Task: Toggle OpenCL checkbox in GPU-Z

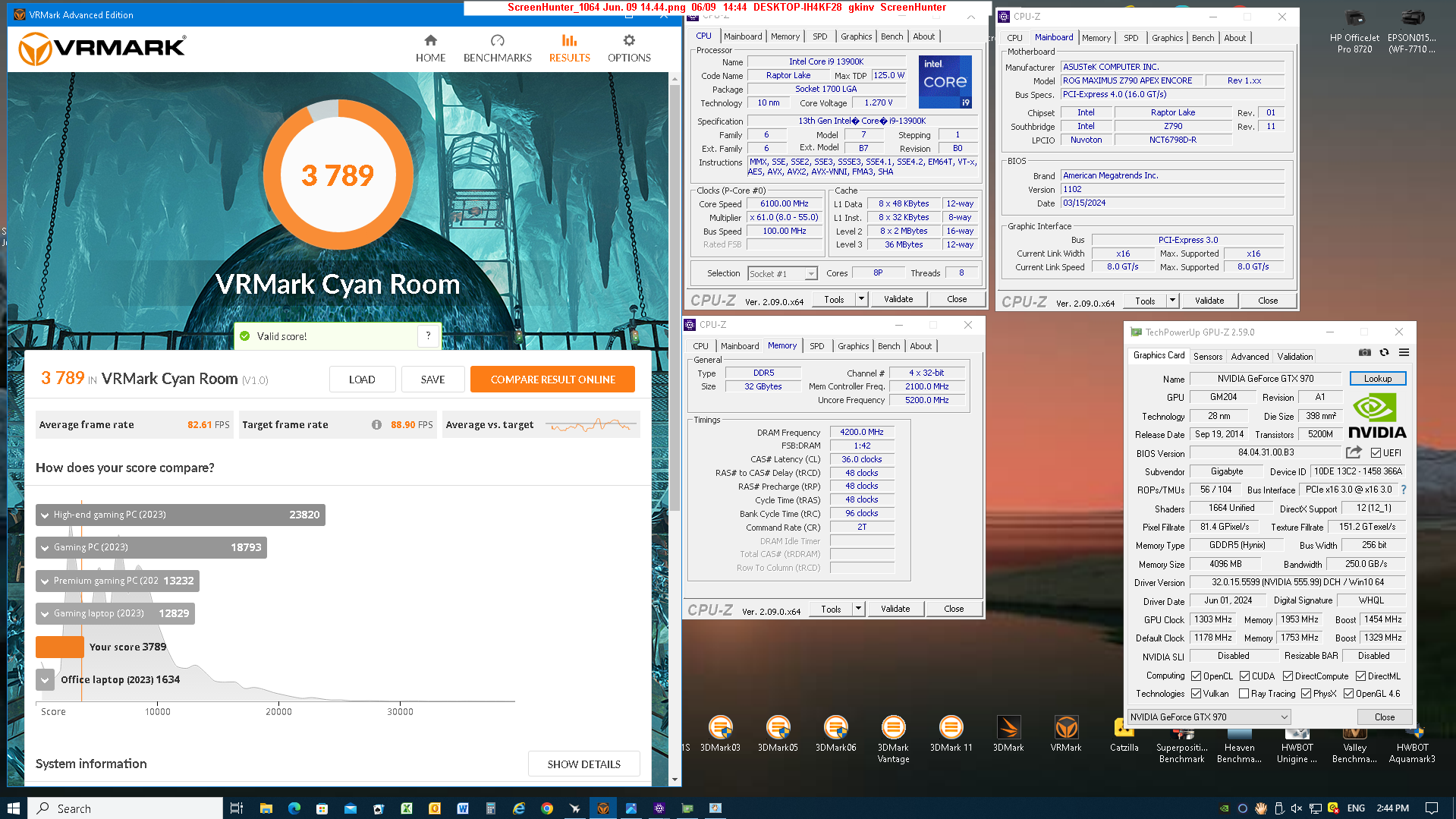Action: [1196, 676]
